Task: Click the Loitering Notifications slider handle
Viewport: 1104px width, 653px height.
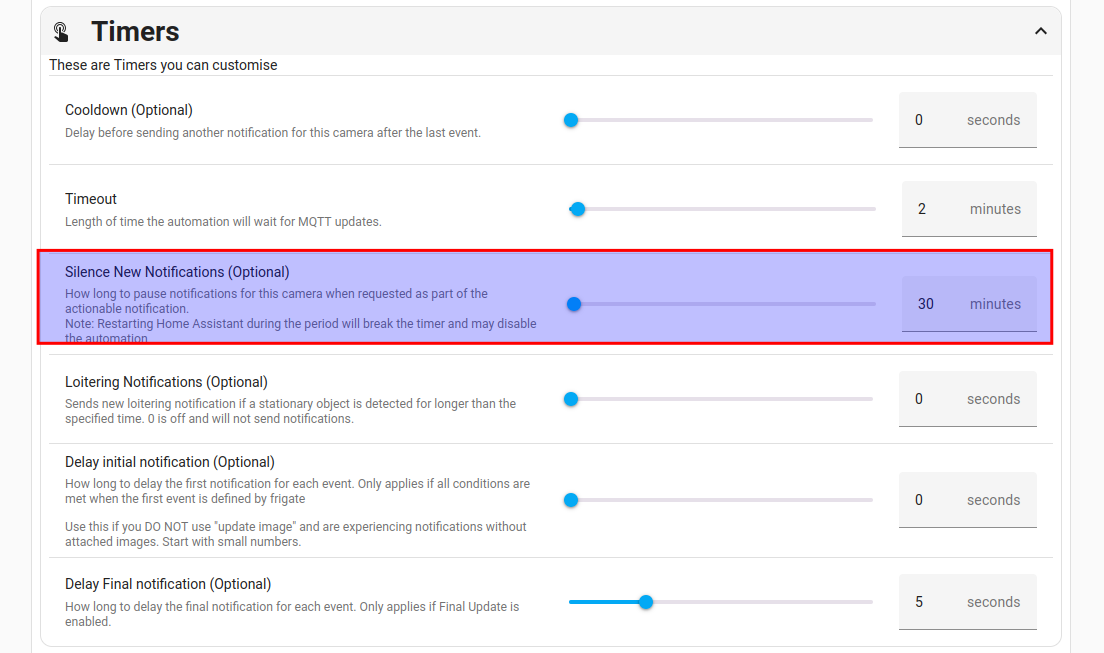Action: 571,399
